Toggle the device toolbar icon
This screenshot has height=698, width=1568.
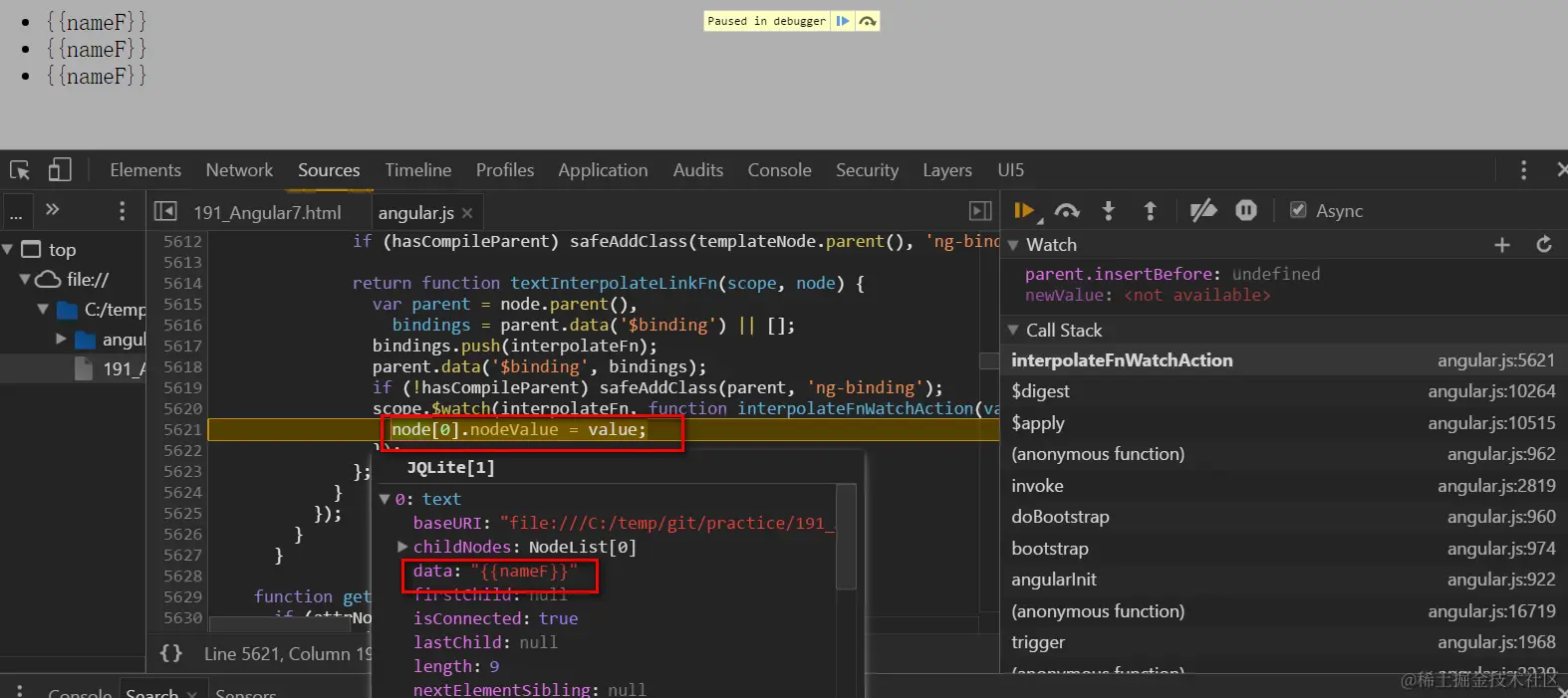point(60,170)
